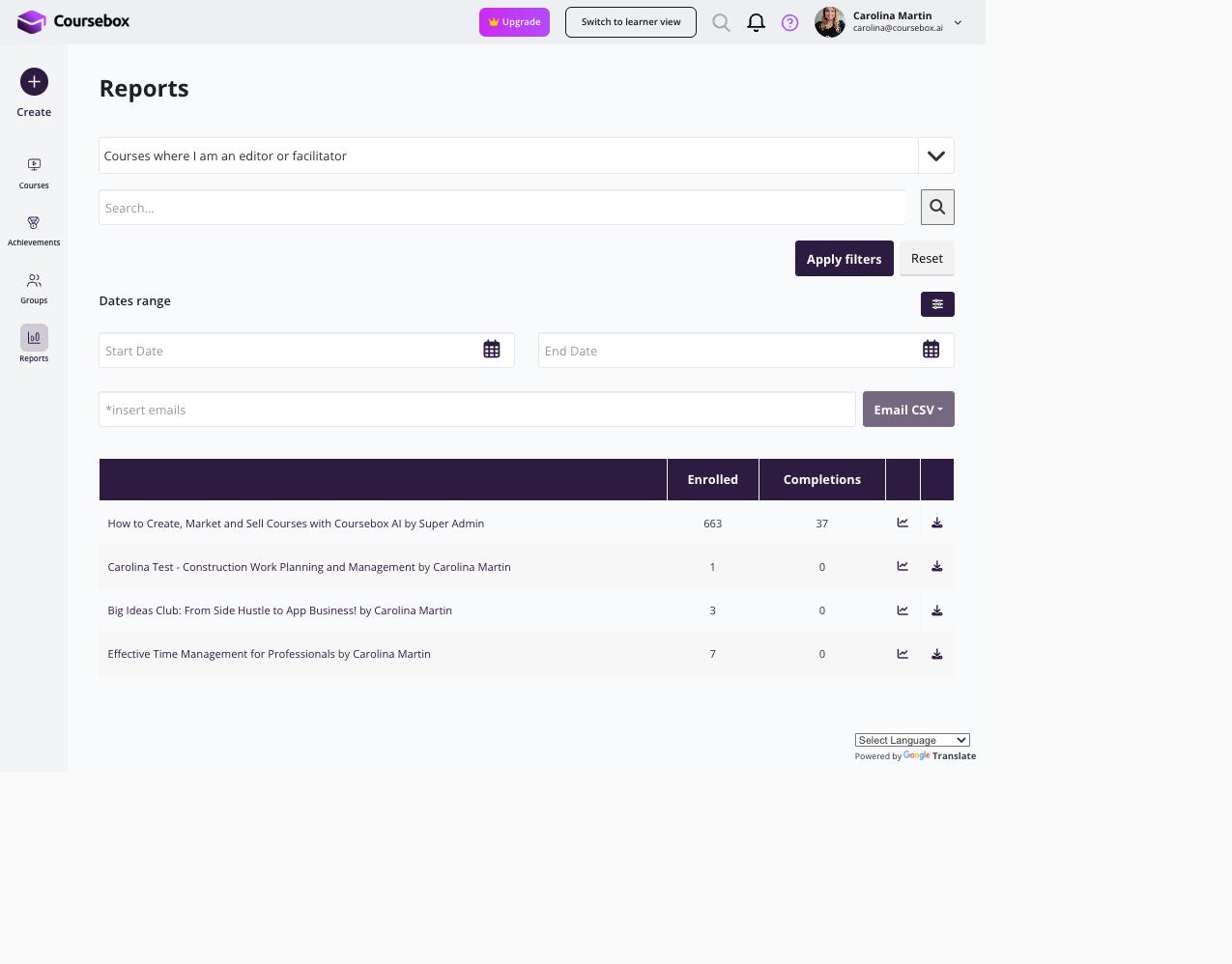Click the Dates range label
This screenshot has width=1232, height=964.
tap(135, 300)
